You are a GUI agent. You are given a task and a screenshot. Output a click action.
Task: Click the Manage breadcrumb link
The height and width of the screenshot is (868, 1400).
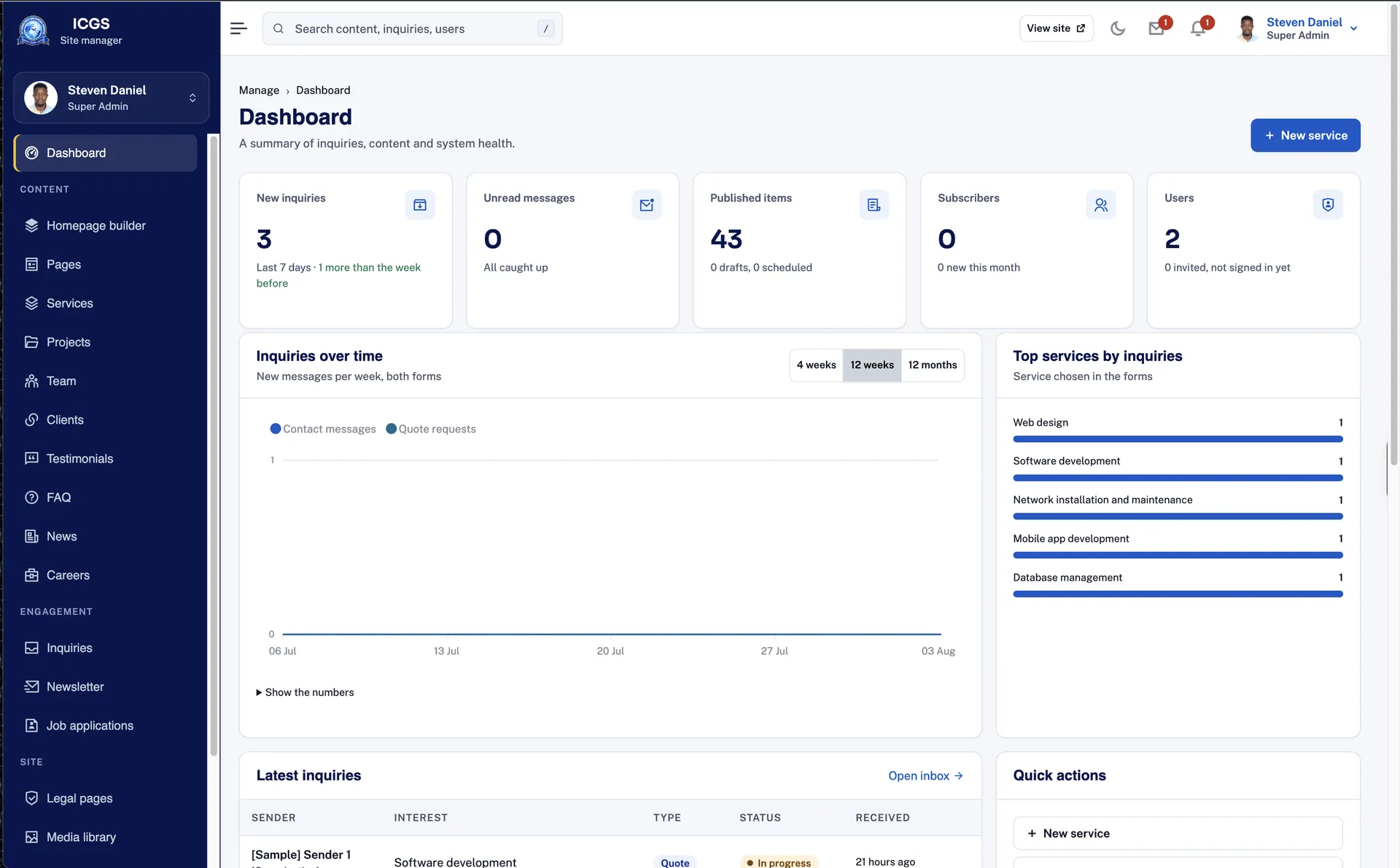coord(259,90)
